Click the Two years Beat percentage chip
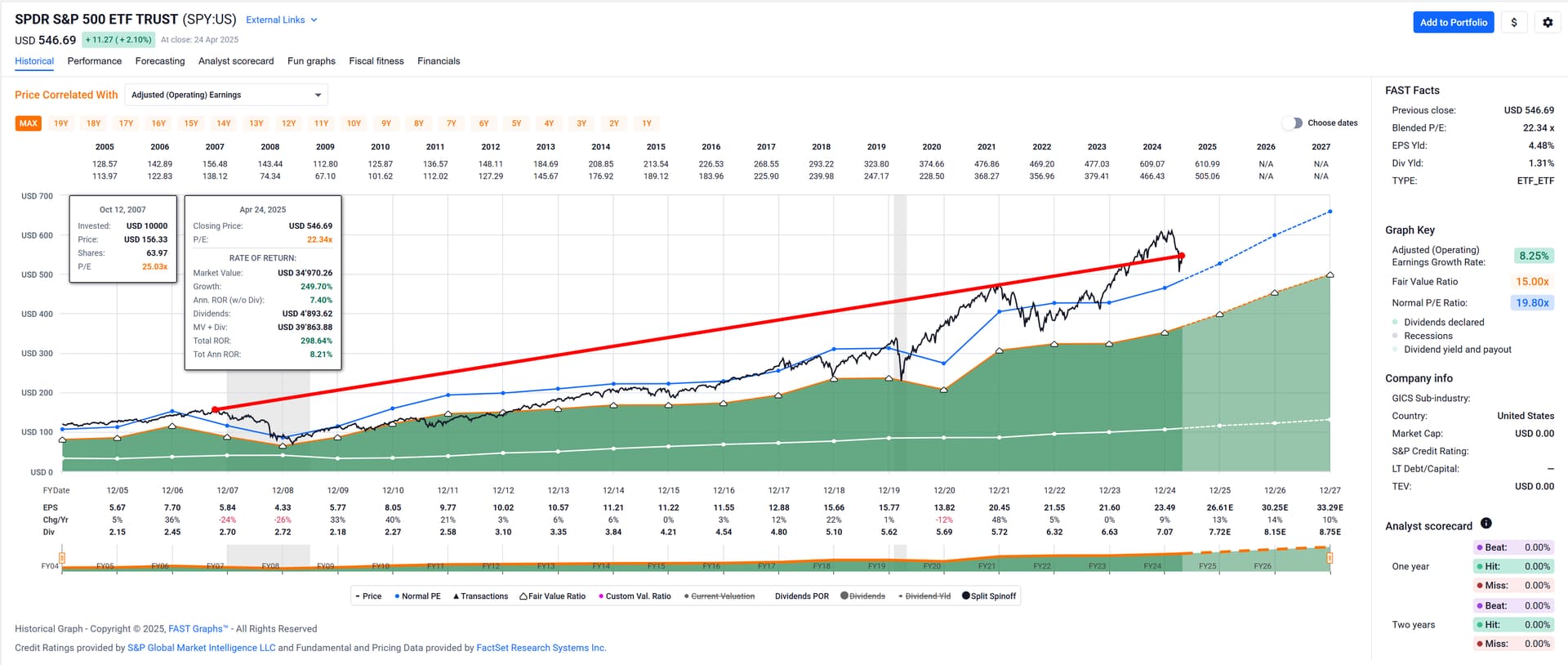 tap(1513, 605)
